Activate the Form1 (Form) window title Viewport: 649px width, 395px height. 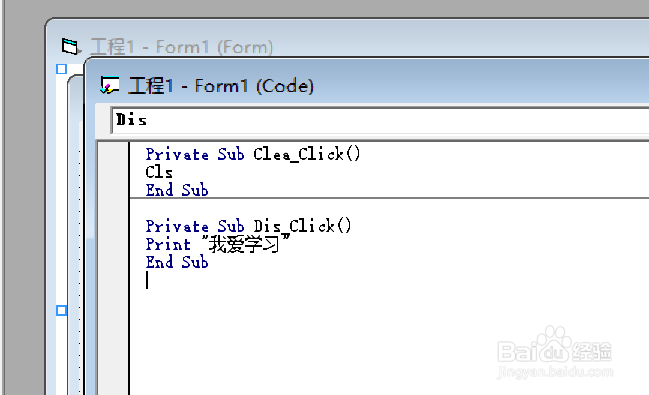click(x=181, y=46)
